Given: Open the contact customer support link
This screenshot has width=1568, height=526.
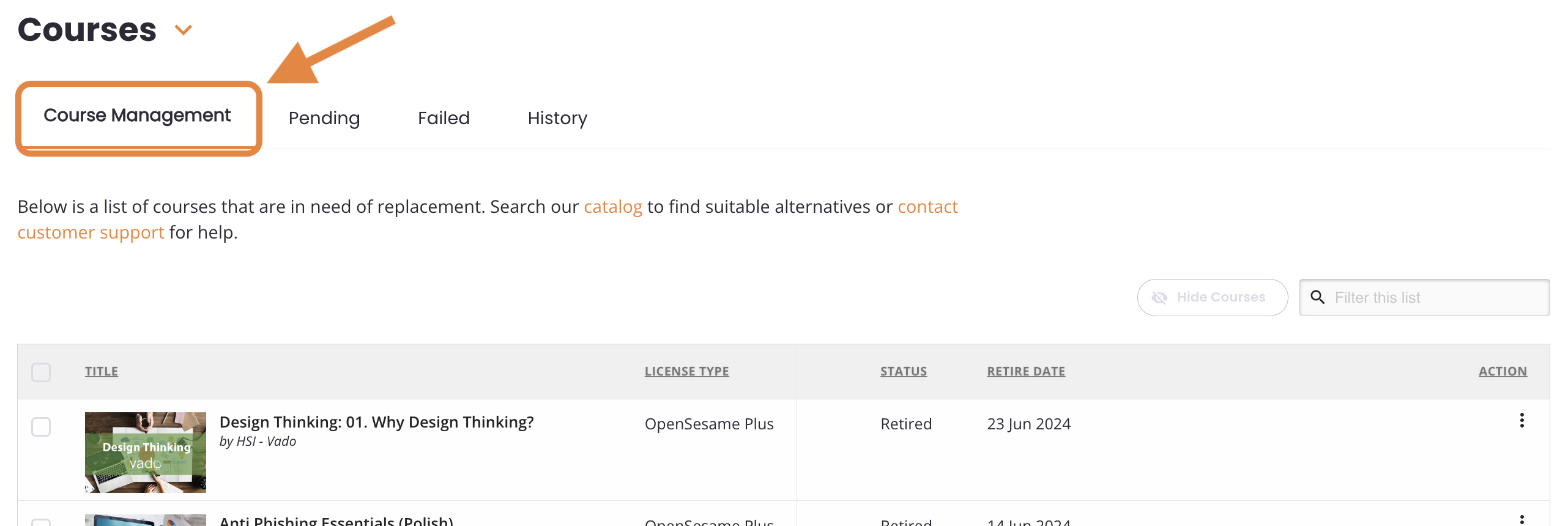Looking at the screenshot, I should [487, 220].
